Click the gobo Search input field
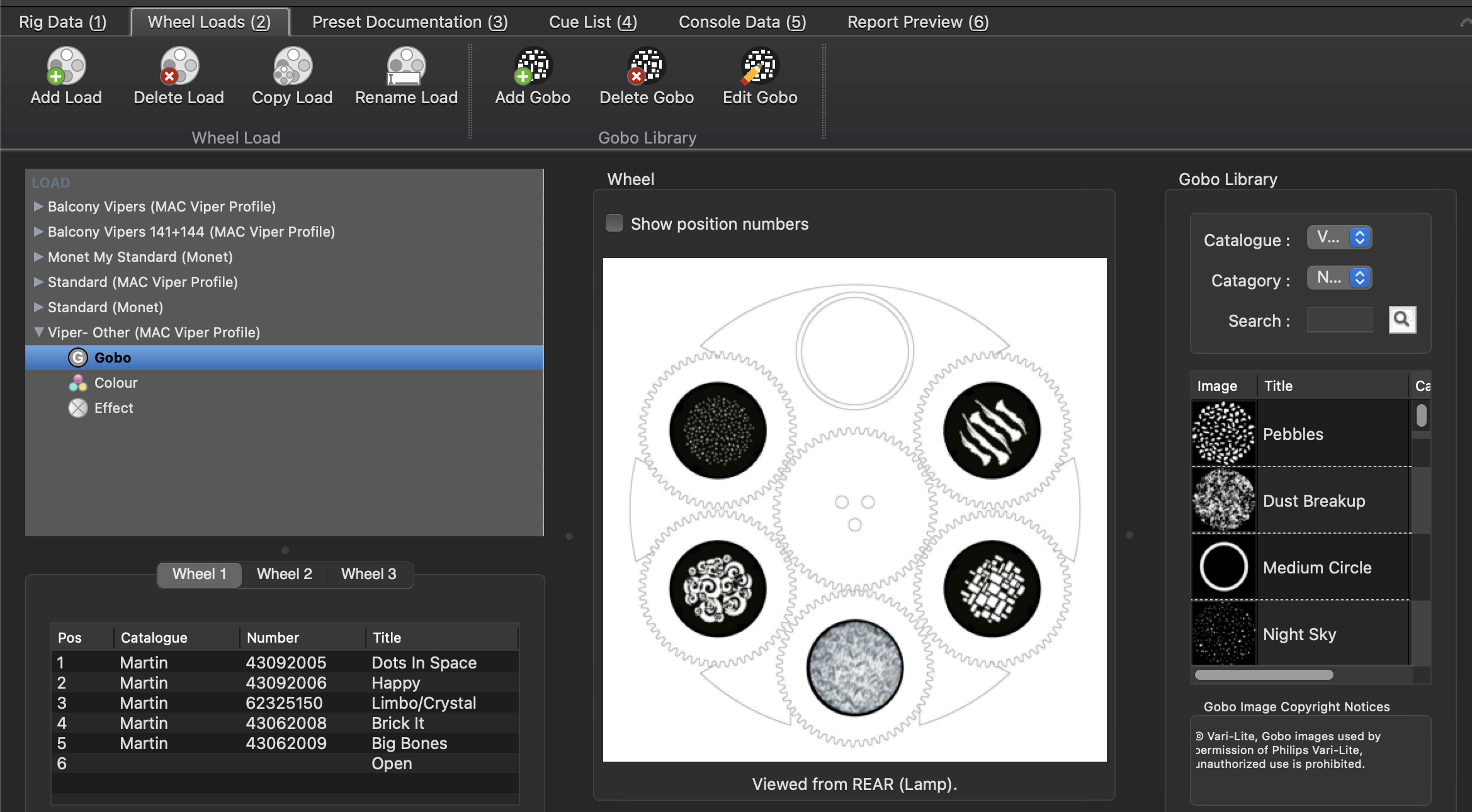 click(x=1339, y=320)
